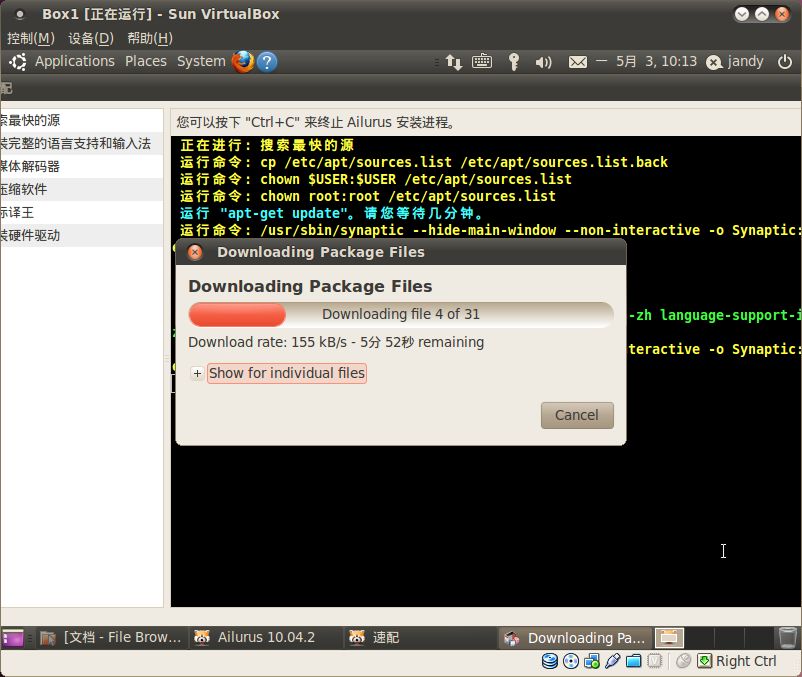Open VirtualBox 帮助(H) menu

[x=150, y=38]
